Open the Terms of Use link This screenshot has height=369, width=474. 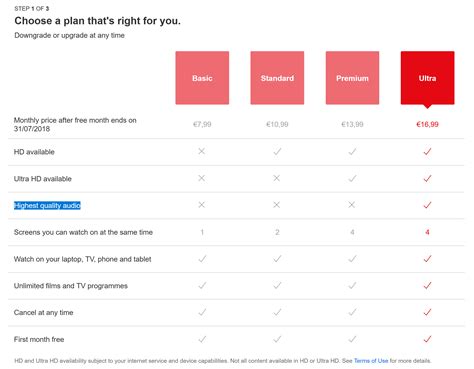371,361
